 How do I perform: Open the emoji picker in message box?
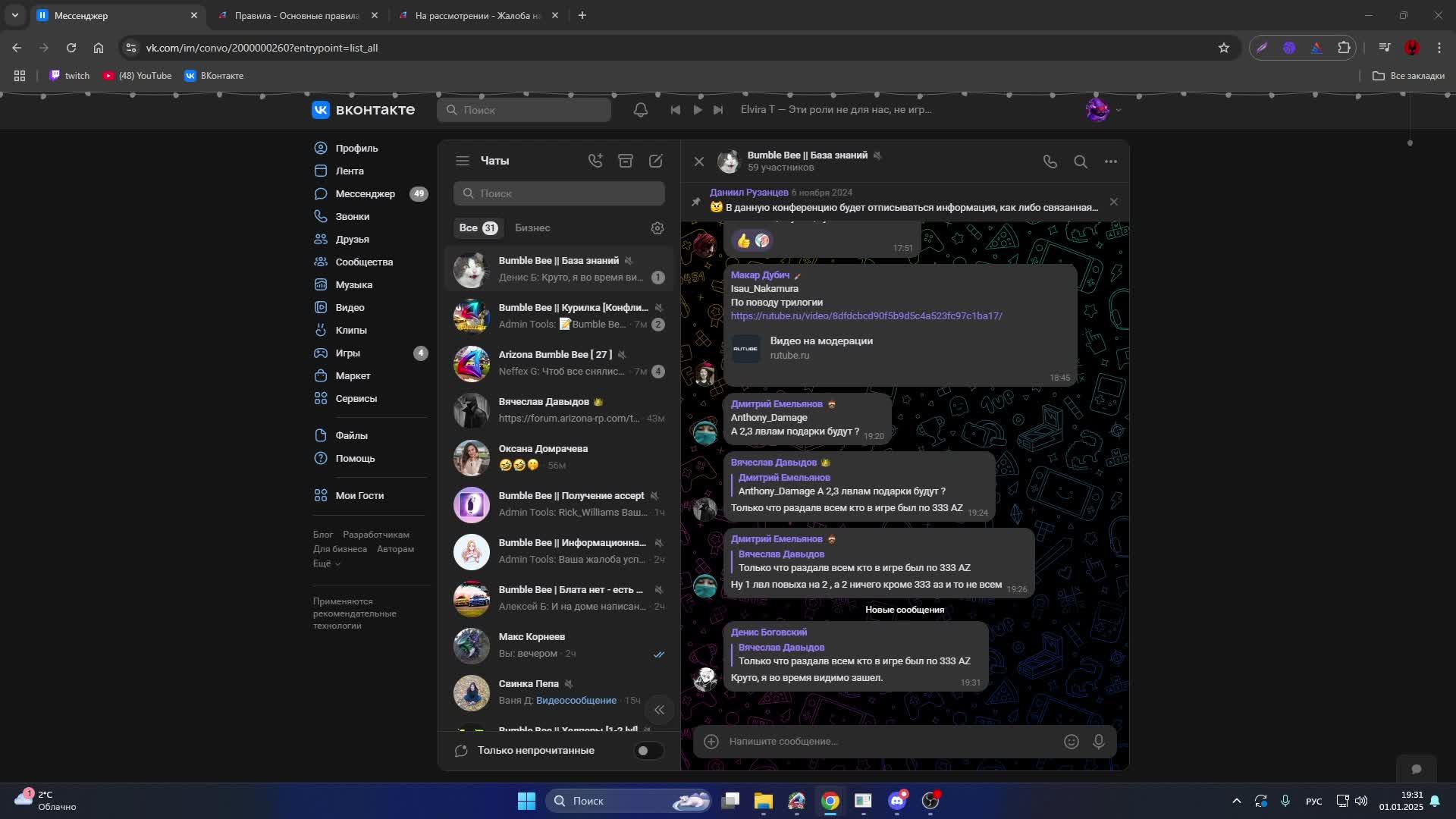tap(1072, 742)
